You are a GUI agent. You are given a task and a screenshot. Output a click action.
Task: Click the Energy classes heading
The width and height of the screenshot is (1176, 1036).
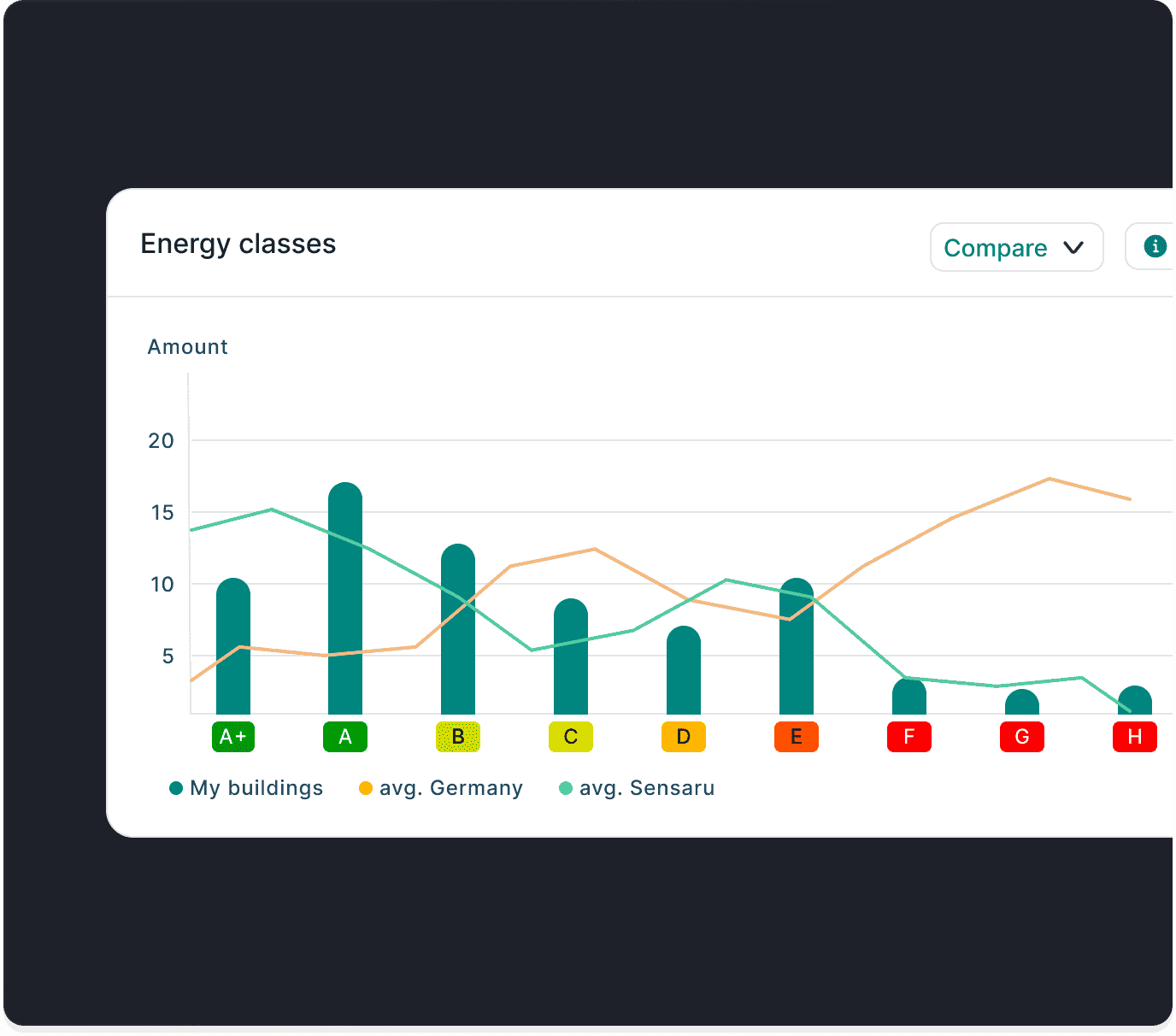tap(238, 244)
